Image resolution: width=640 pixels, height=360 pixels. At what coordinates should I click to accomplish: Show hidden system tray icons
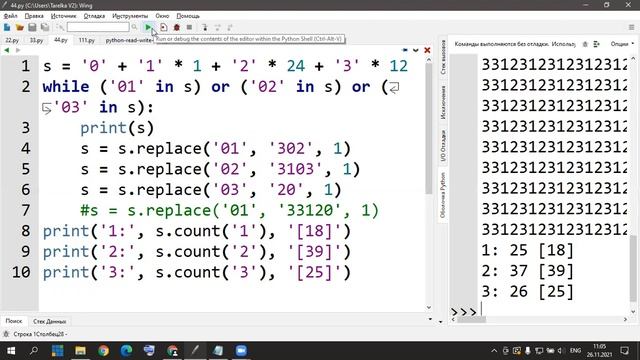(x=494, y=351)
